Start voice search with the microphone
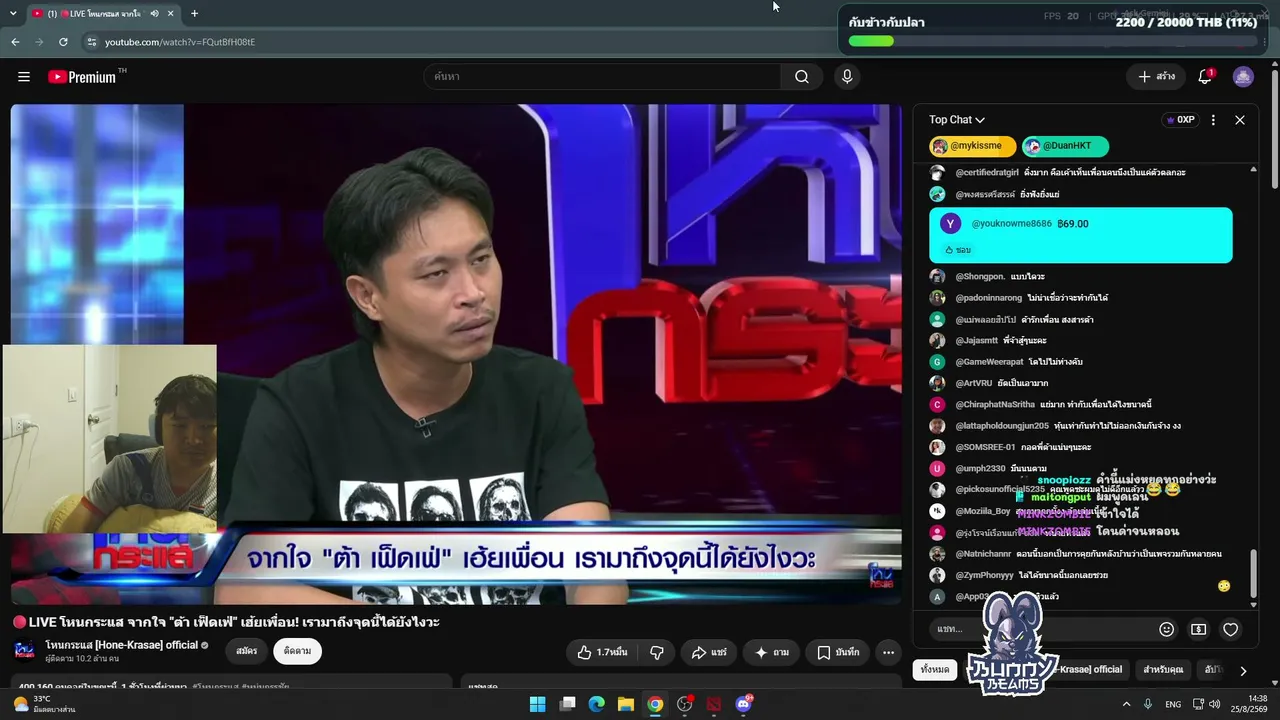Image resolution: width=1280 pixels, height=720 pixels. [847, 77]
